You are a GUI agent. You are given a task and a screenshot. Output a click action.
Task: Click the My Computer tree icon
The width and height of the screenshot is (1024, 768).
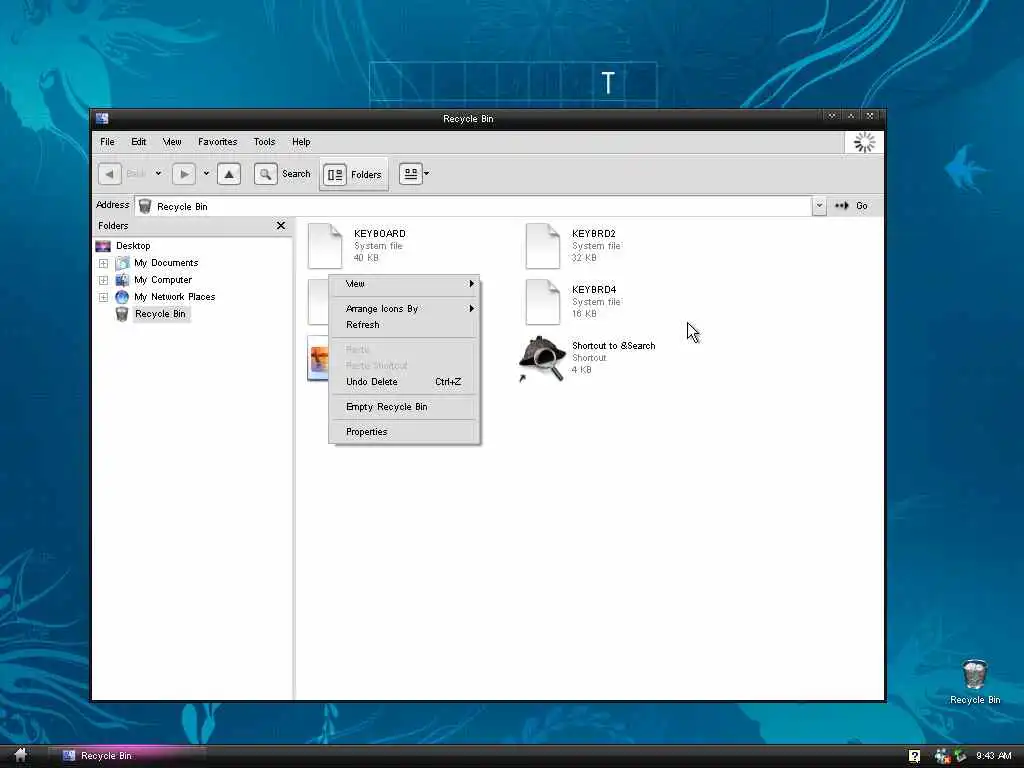click(x=122, y=280)
